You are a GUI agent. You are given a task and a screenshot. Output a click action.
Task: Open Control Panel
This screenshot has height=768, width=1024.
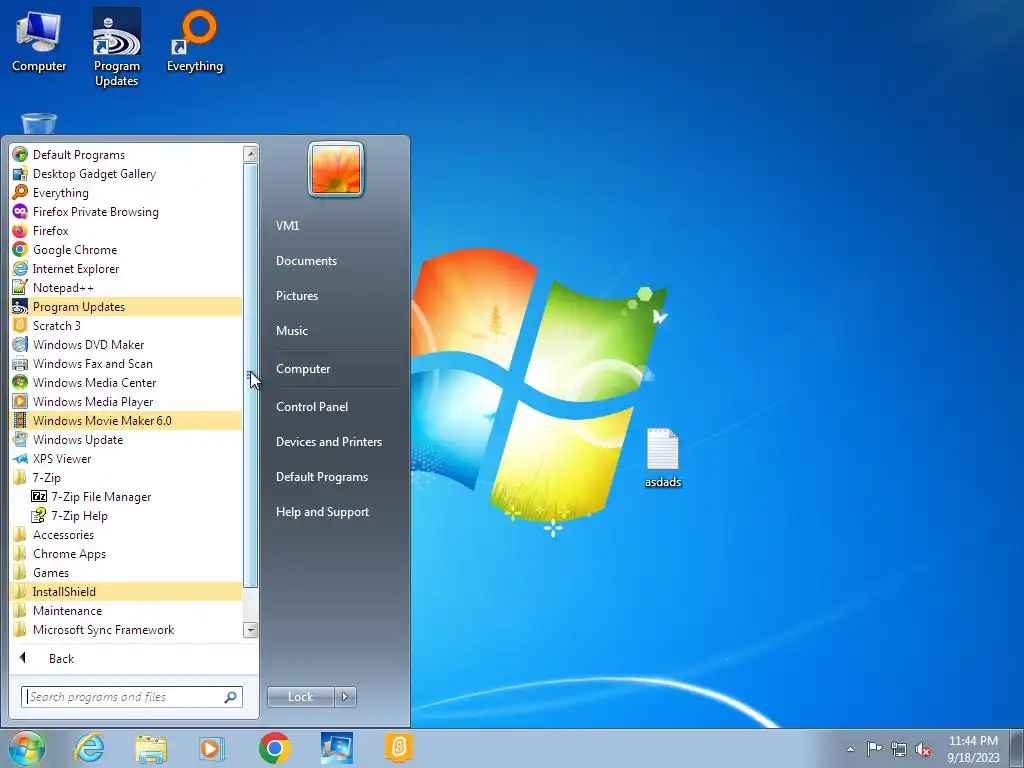point(336,406)
